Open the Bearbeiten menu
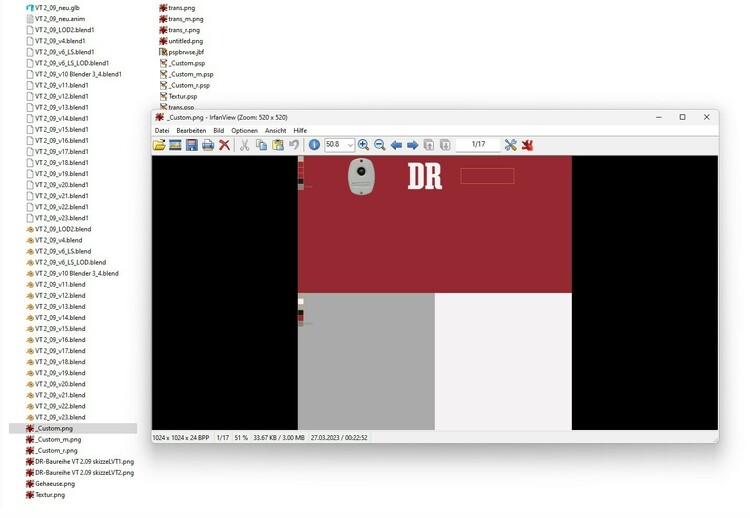 (191, 131)
